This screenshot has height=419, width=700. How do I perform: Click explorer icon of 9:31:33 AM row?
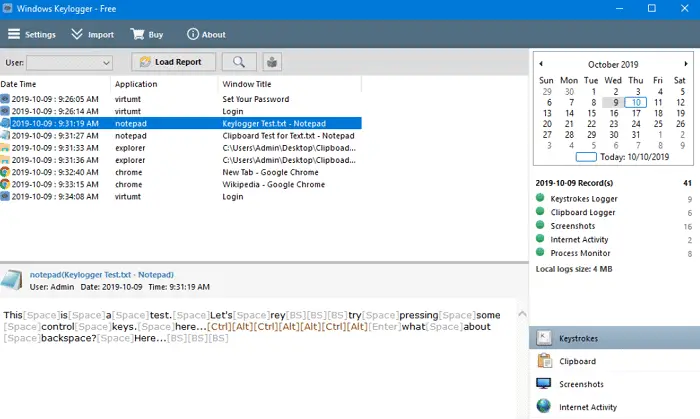(5, 148)
